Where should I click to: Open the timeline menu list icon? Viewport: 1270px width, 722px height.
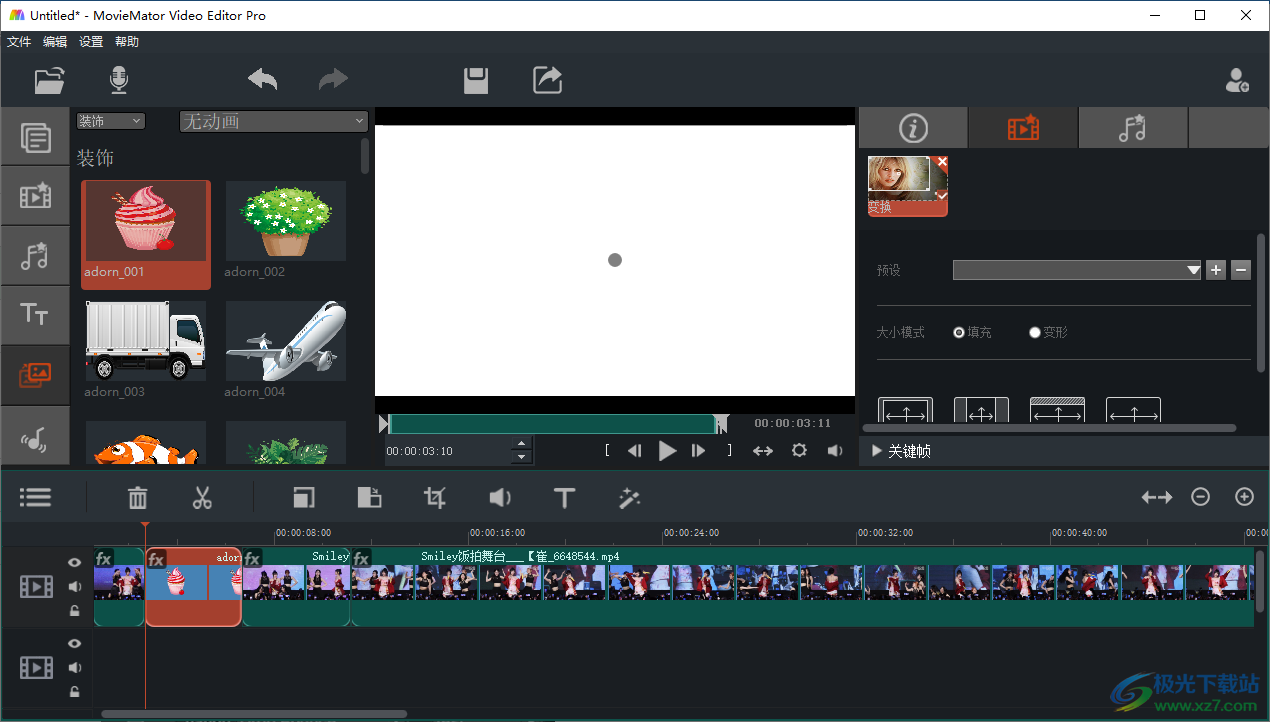pos(36,497)
